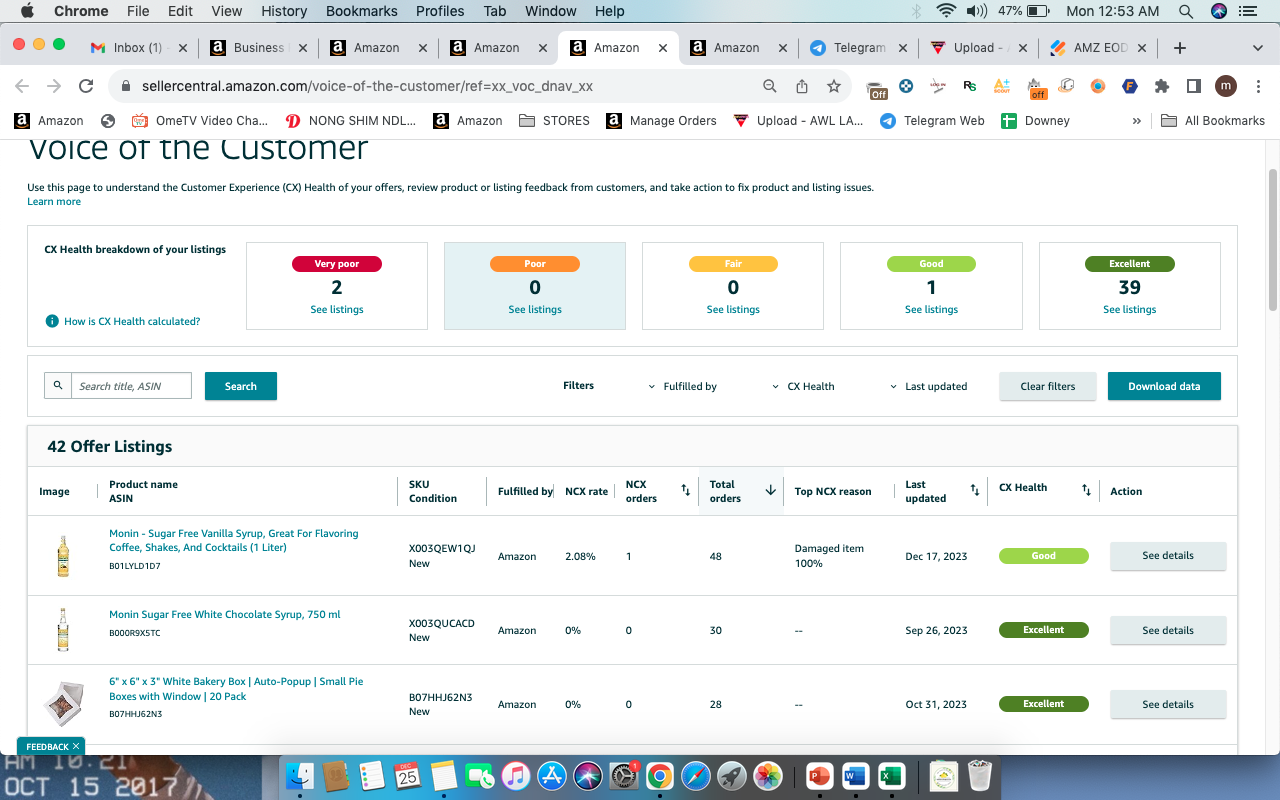Expand the CX Health filter dropdown
The image size is (1280, 800).
[x=803, y=386]
